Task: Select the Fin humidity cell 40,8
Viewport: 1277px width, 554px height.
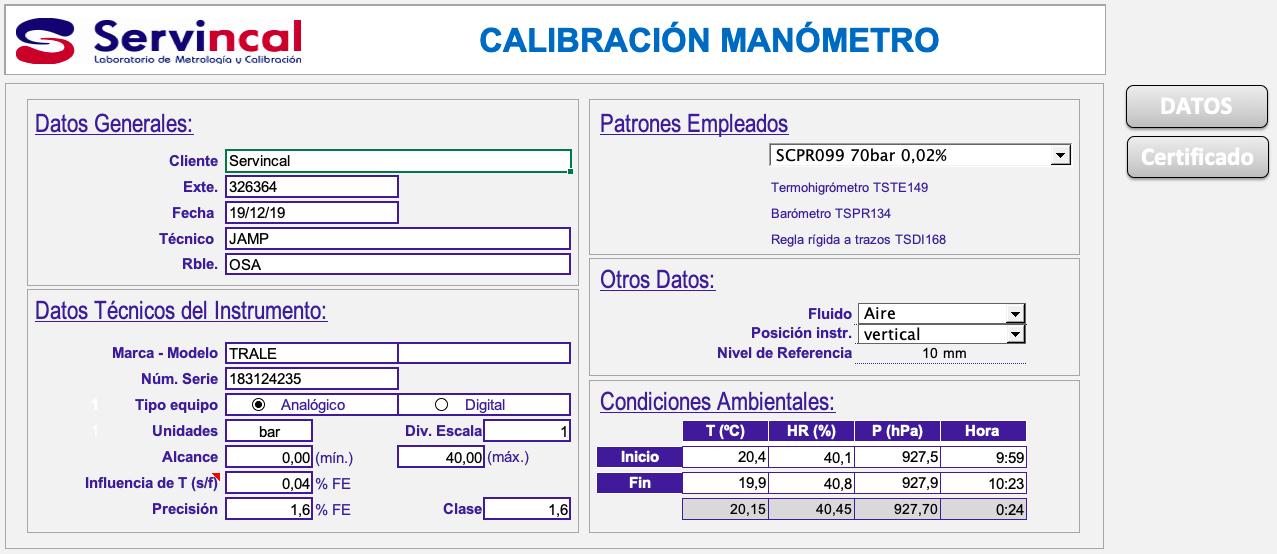Action: click(x=811, y=483)
